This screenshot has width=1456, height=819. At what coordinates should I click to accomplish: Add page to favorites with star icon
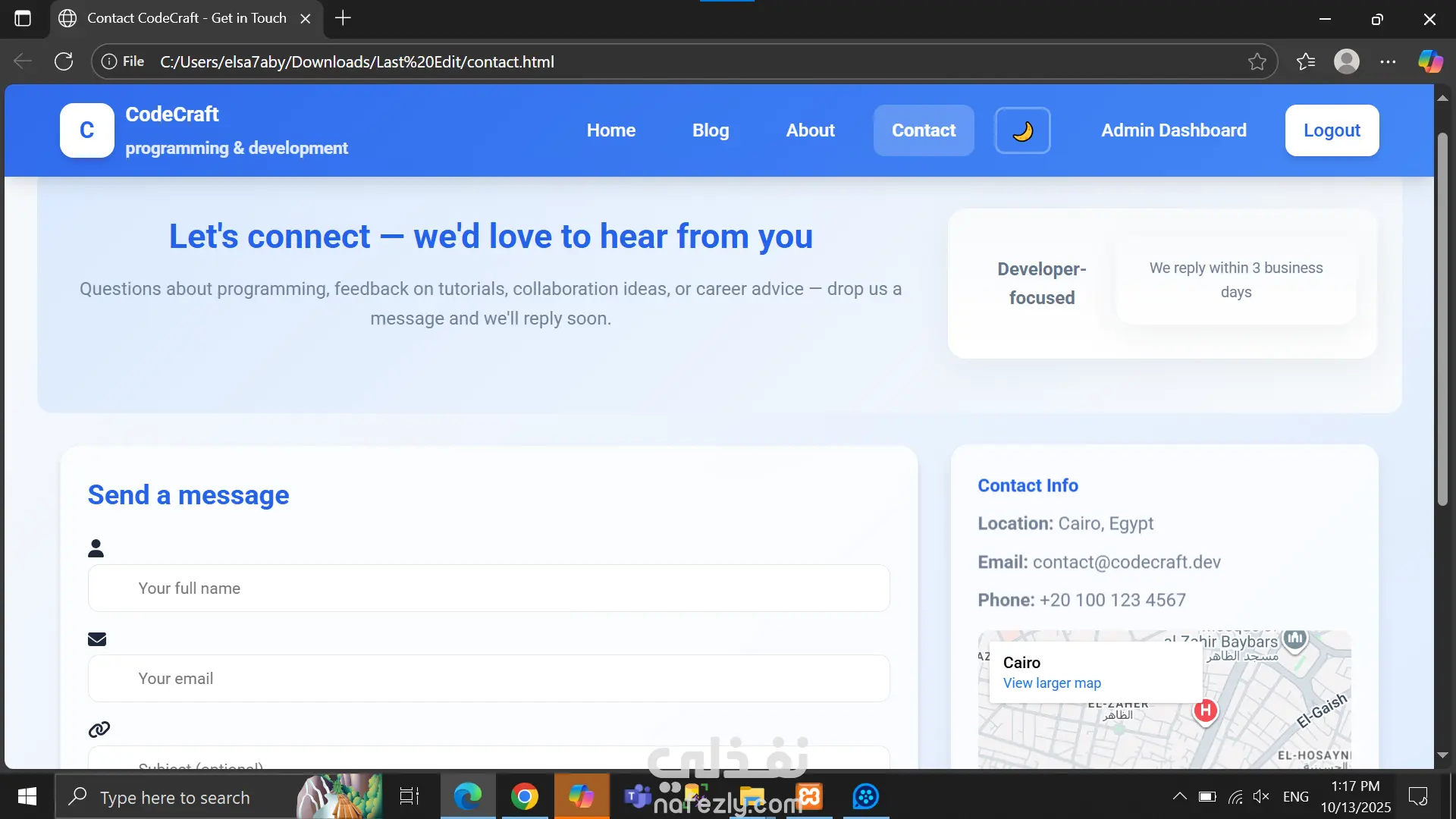[x=1257, y=61]
